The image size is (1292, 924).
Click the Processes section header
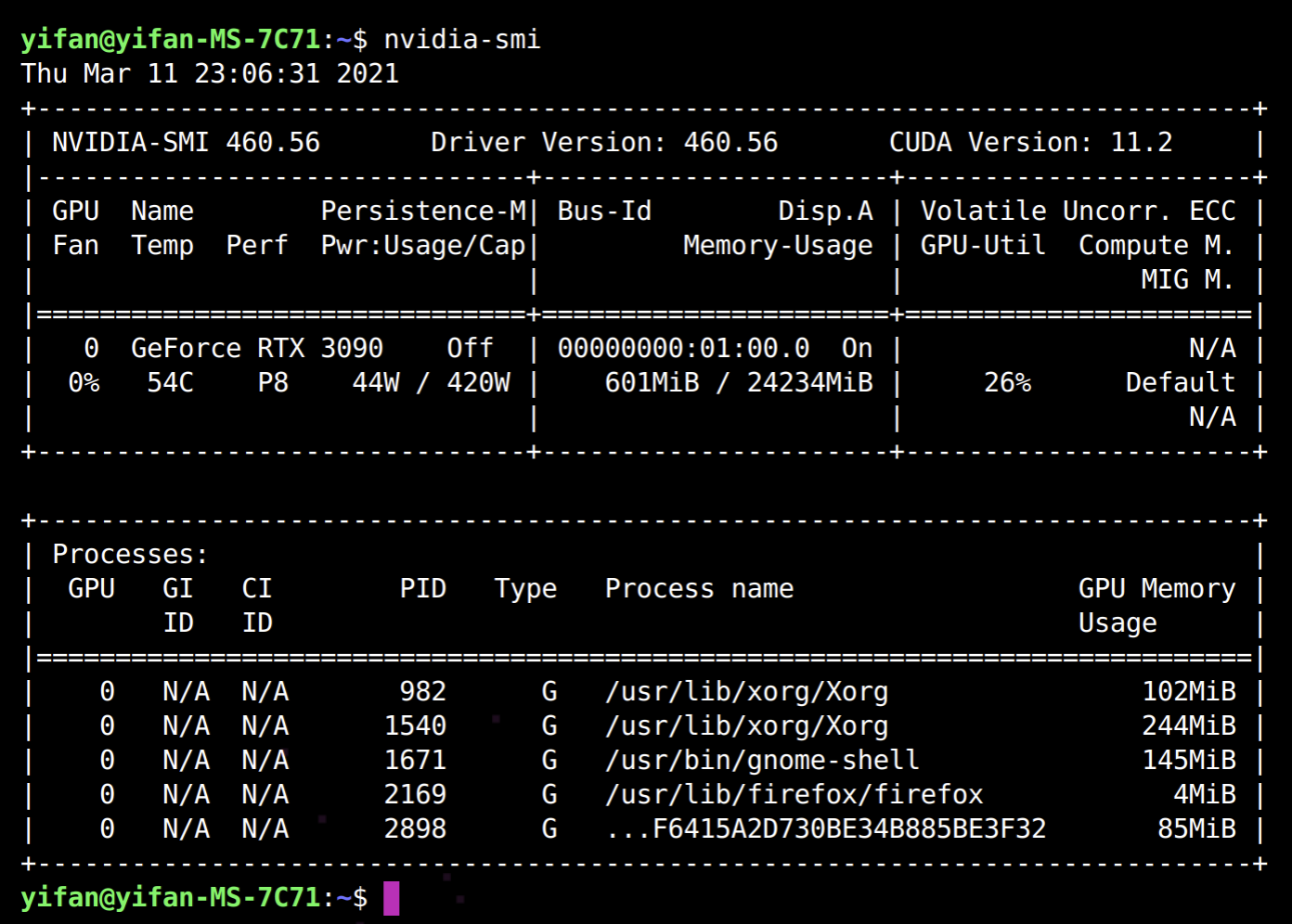(x=128, y=554)
